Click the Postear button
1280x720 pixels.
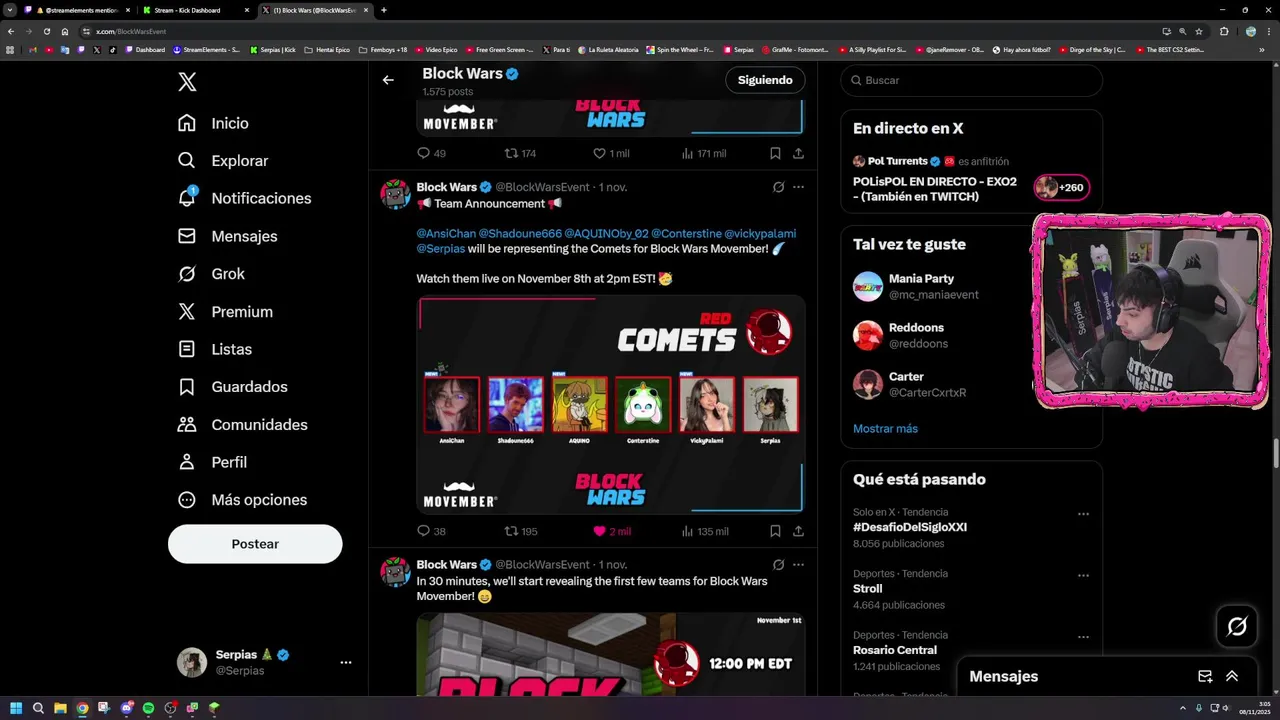pyautogui.click(x=255, y=544)
